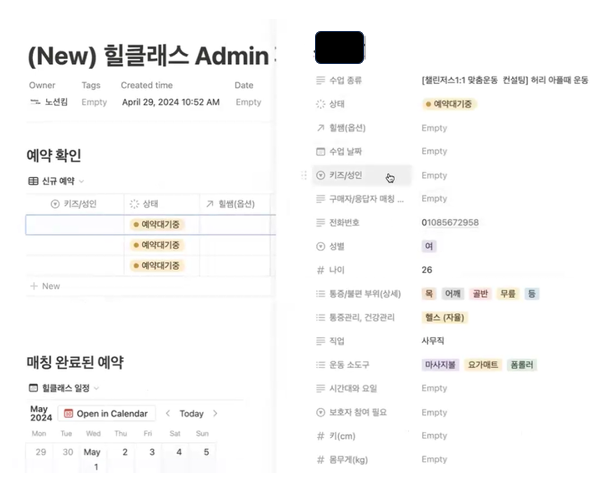
Task: Open the 힐쌤(옵션) Empty relation value
Action: coord(434,128)
